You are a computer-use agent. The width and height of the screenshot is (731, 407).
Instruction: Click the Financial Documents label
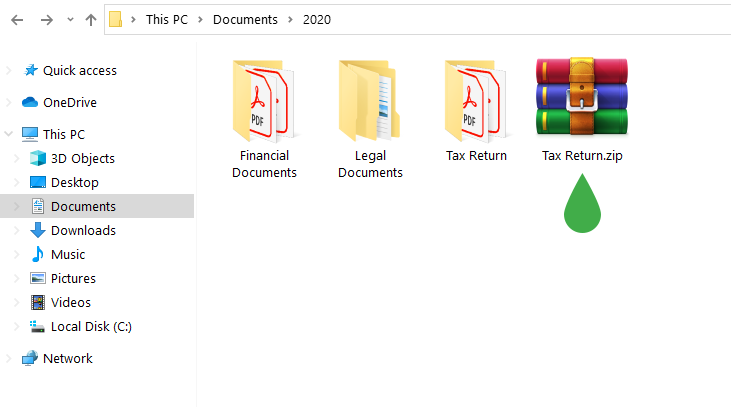264,164
